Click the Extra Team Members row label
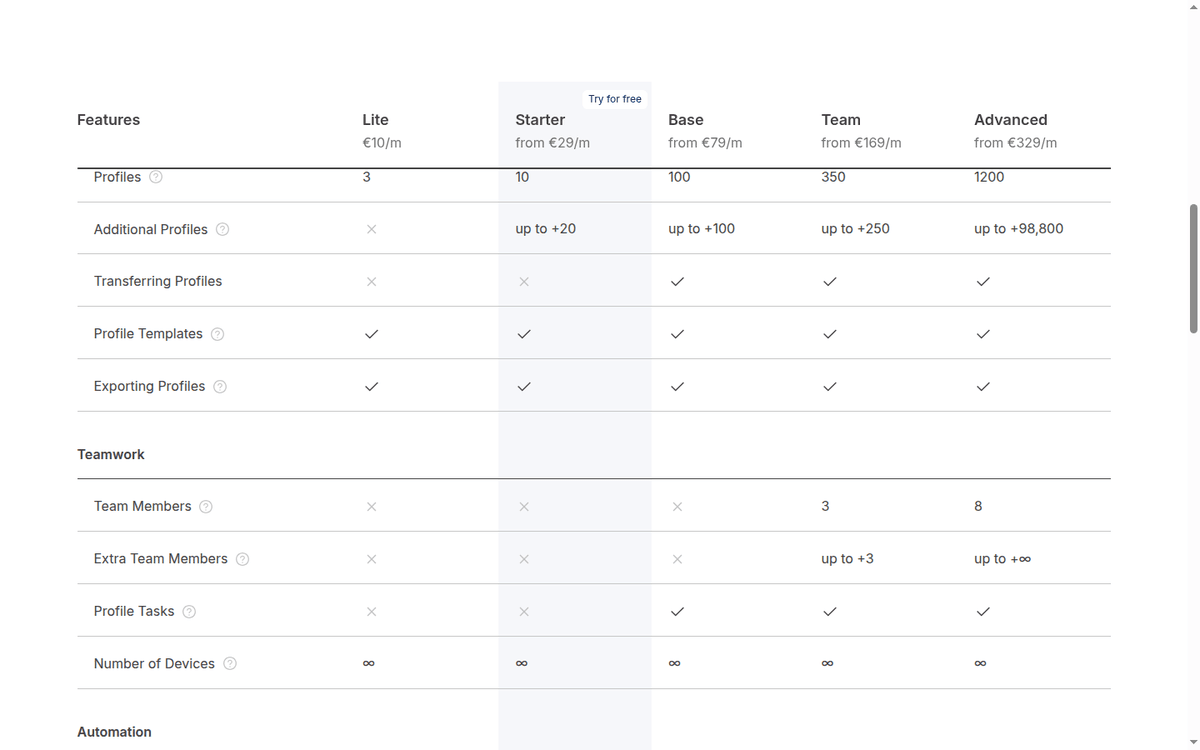The height and width of the screenshot is (750, 1200). (x=161, y=559)
